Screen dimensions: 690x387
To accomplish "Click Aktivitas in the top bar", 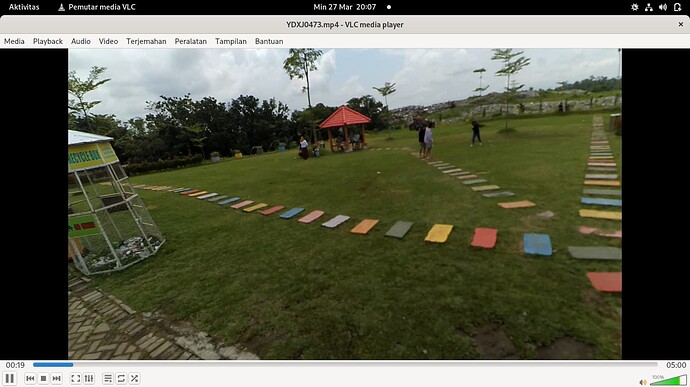I will point(24,7).
